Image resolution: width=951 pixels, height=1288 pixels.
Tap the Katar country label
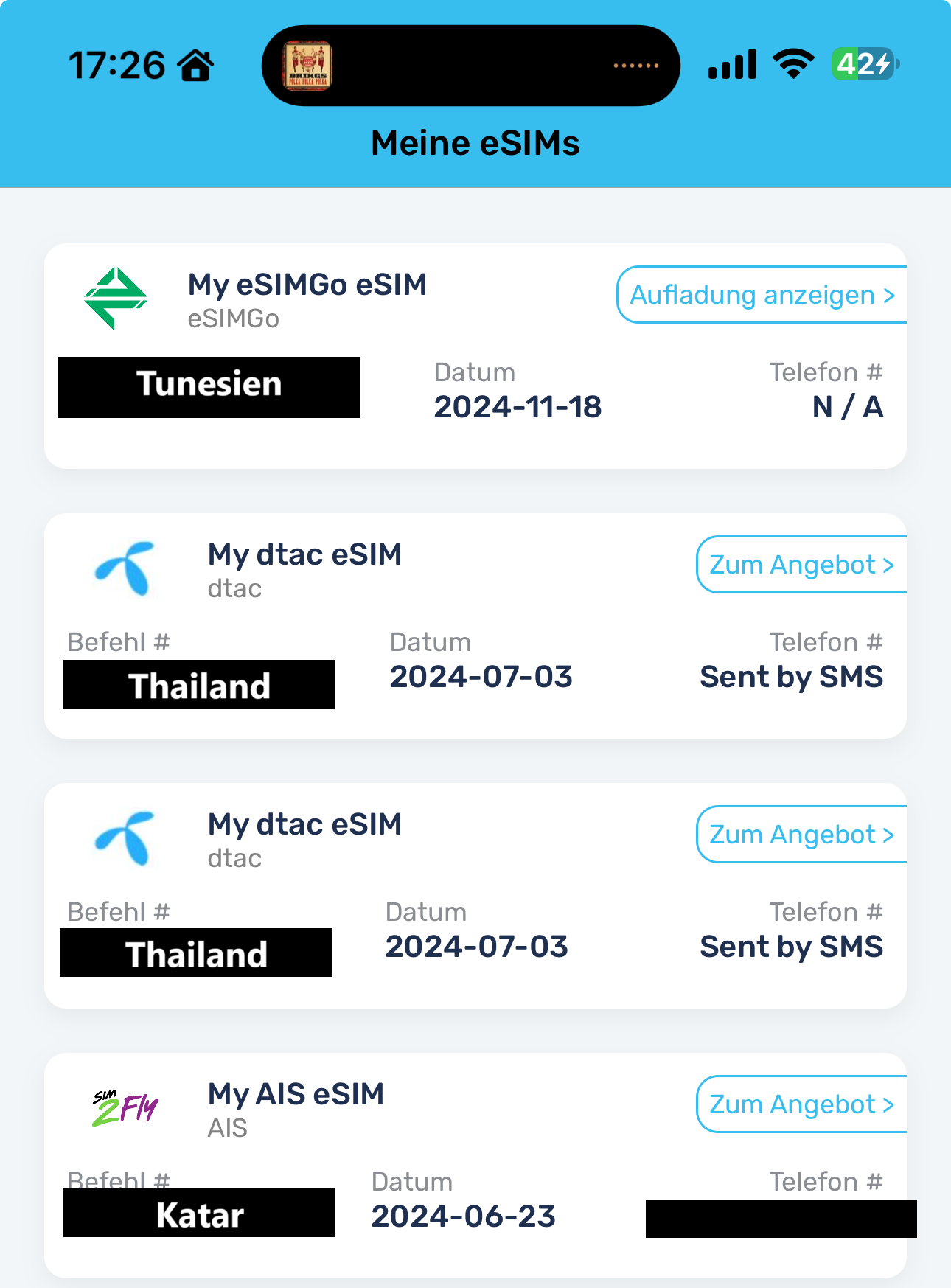pyautogui.click(x=199, y=1214)
